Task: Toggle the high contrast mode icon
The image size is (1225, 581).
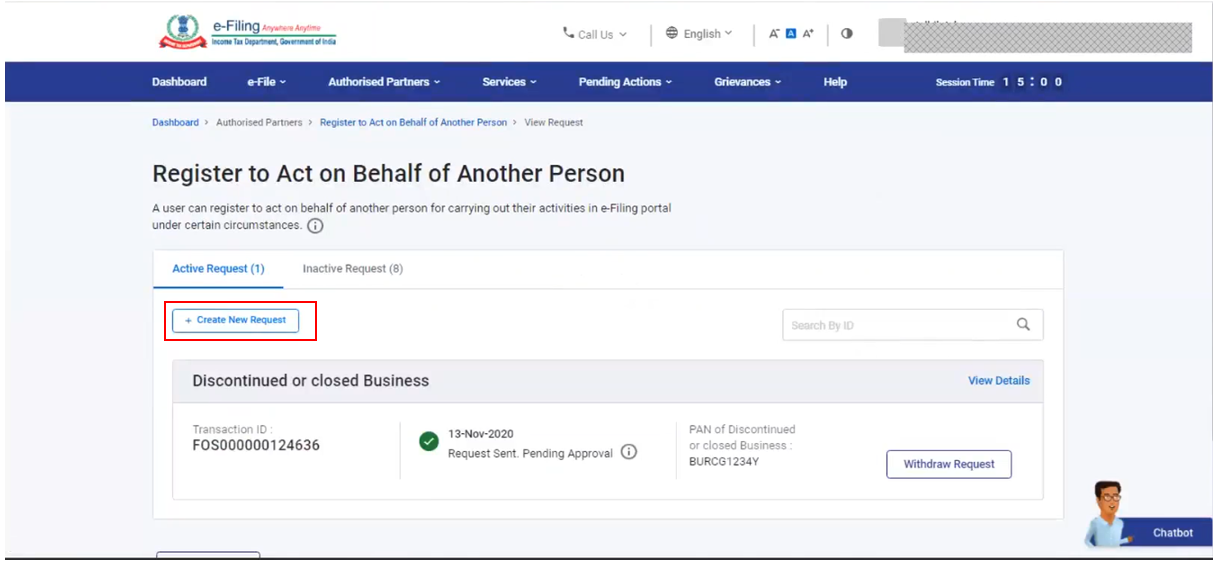Action: point(847,33)
